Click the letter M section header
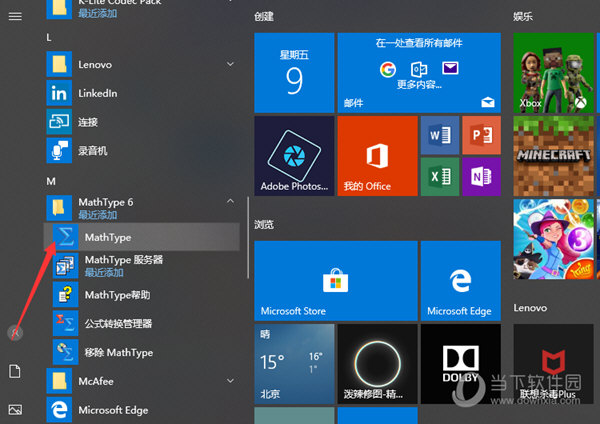Image resolution: width=600 pixels, height=424 pixels. coord(51,181)
